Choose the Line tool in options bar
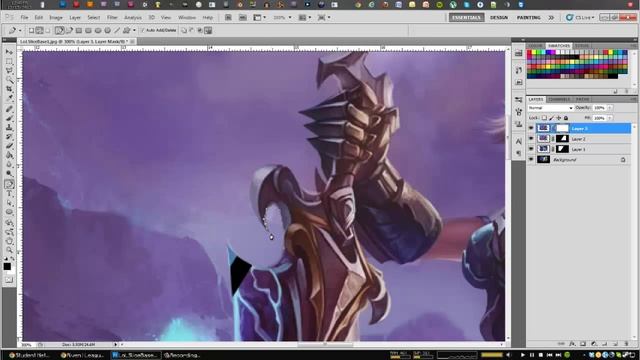 (x=117, y=31)
